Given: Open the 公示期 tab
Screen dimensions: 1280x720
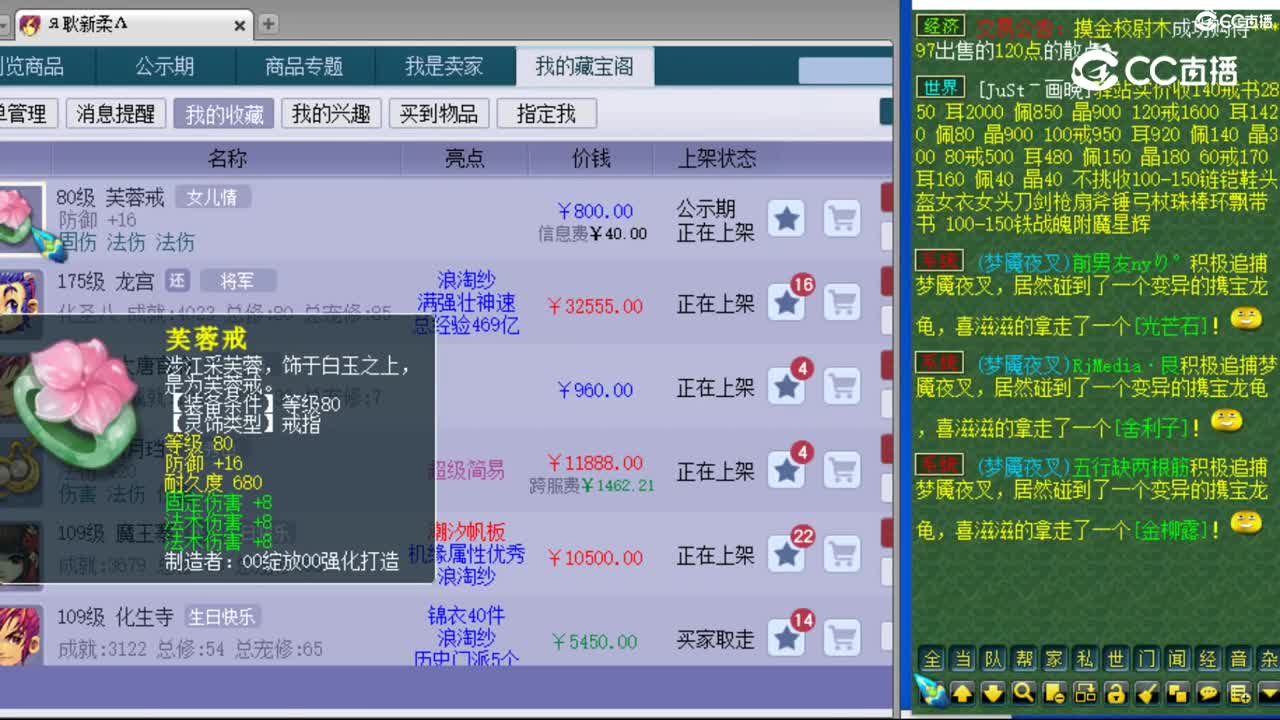Looking at the screenshot, I should click(165, 67).
